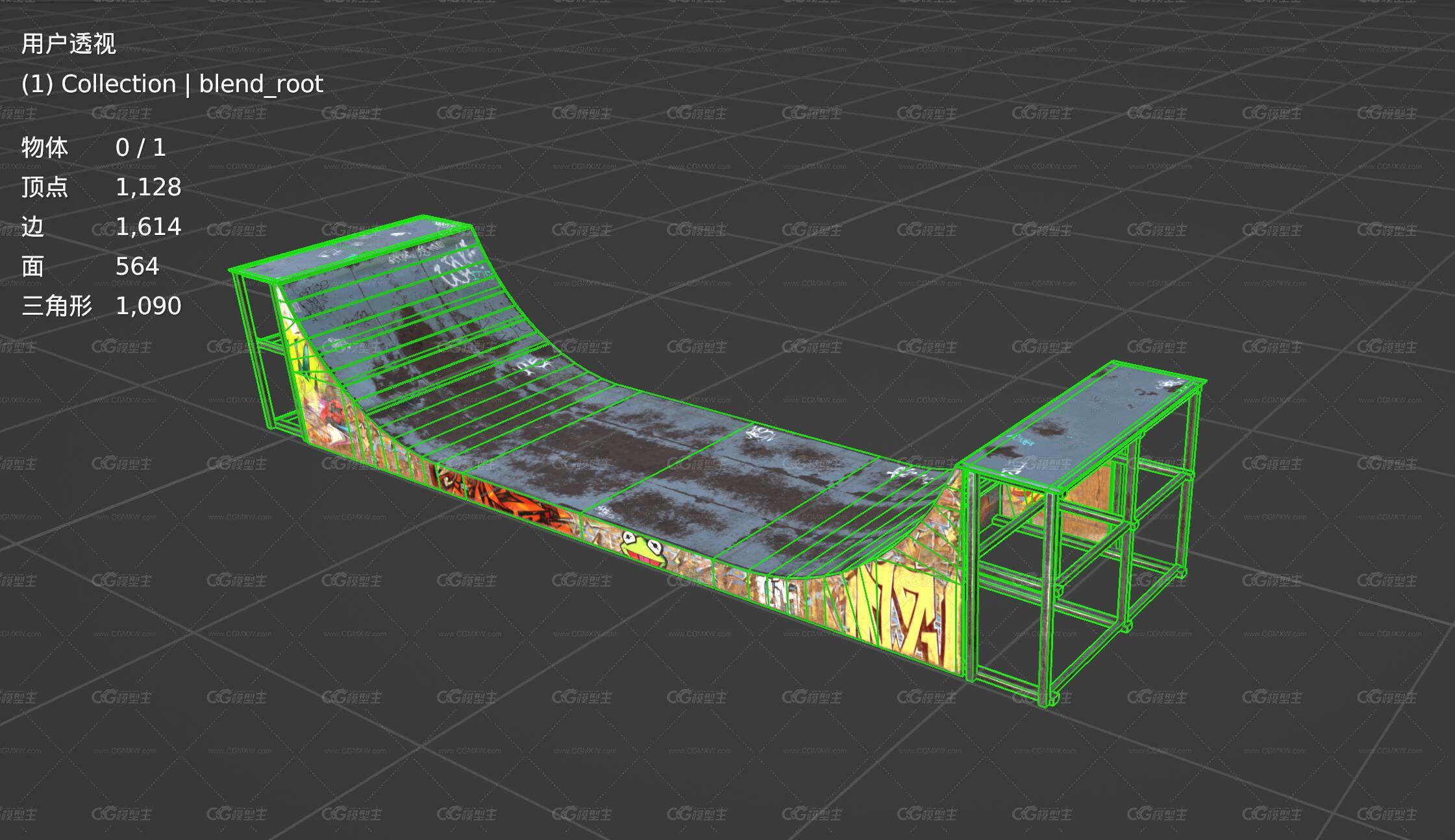Click the '物体' object count value 0 / 1
Viewport: 1455px width, 840px height.
(x=141, y=148)
